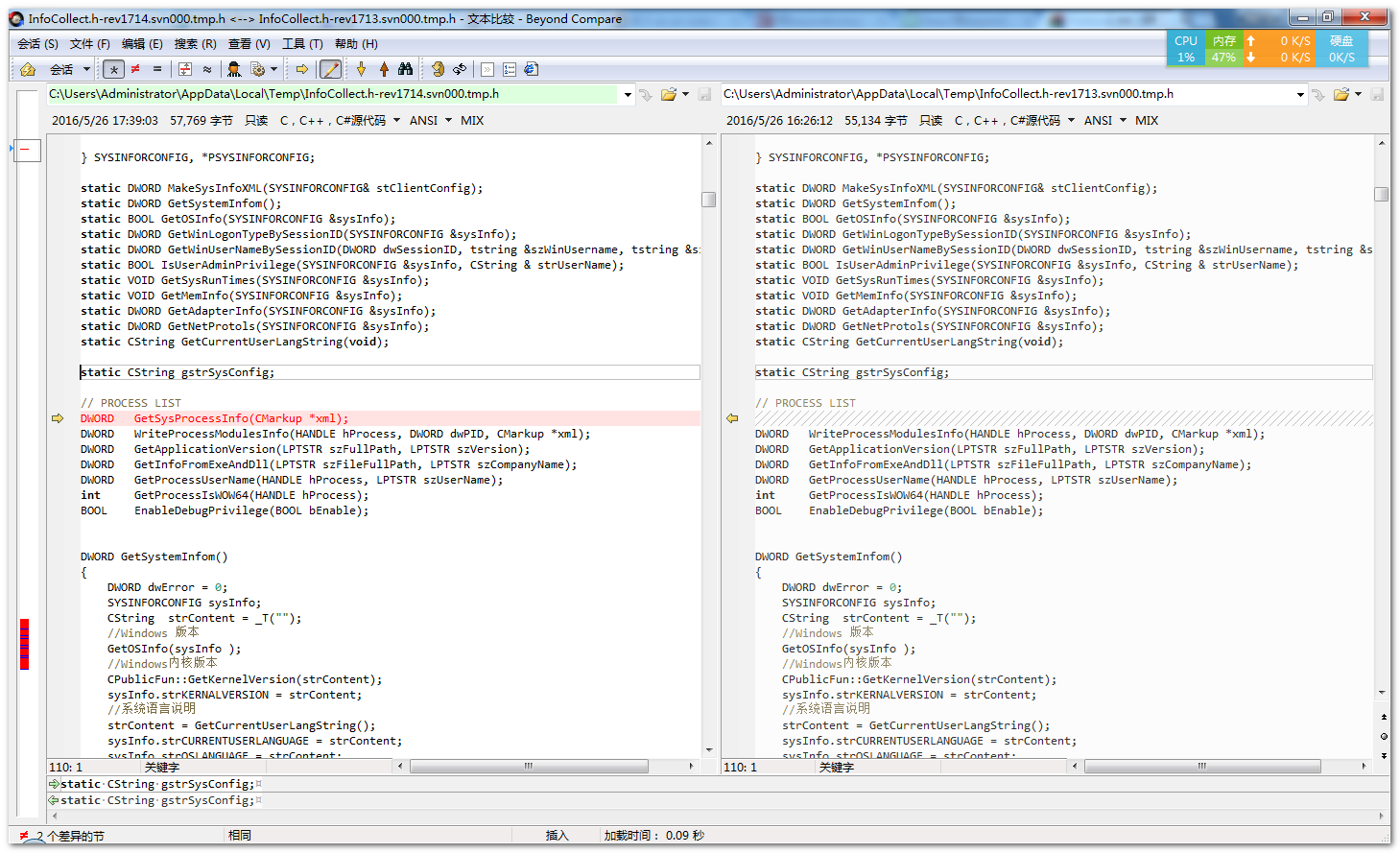Image resolution: width=1400 pixels, height=853 pixels.
Task: Toggle Show Differences filter
Action: click(x=135, y=69)
